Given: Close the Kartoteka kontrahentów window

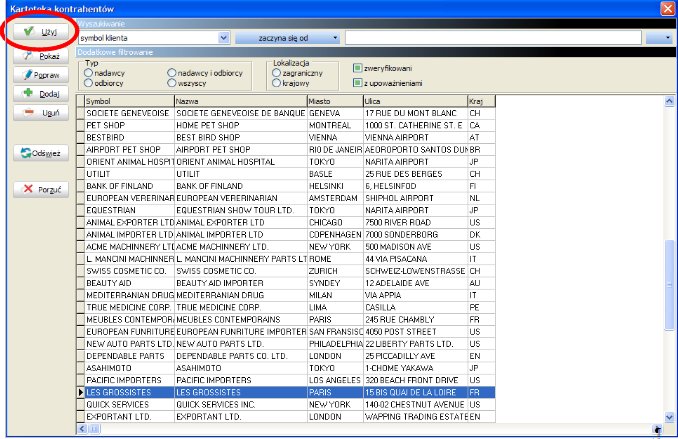Looking at the screenshot, I should [x=668, y=9].
